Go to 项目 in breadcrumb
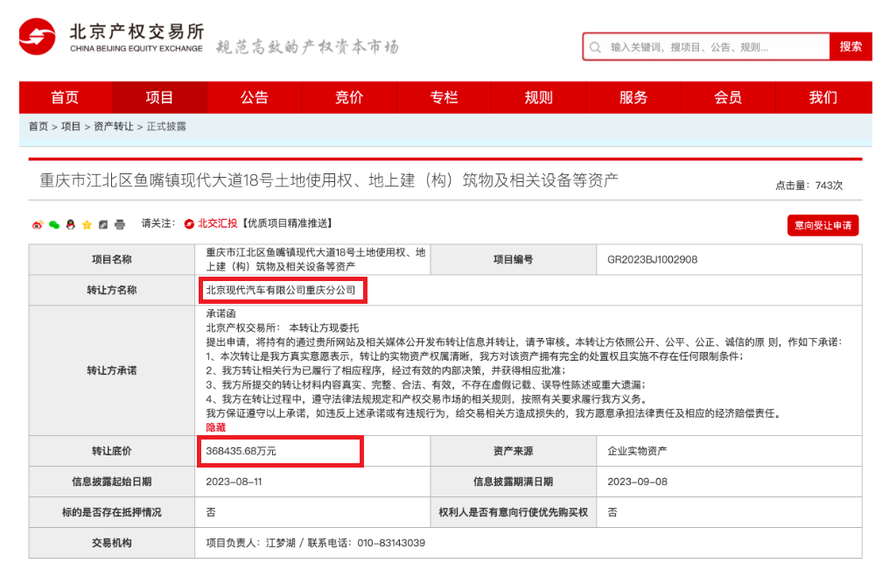The width and height of the screenshot is (875, 570). 71,127
